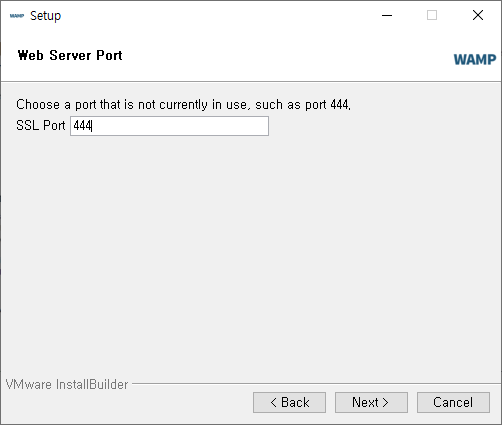The image size is (502, 425).
Task: Click the WAMP logo in header
Action: tap(475, 60)
